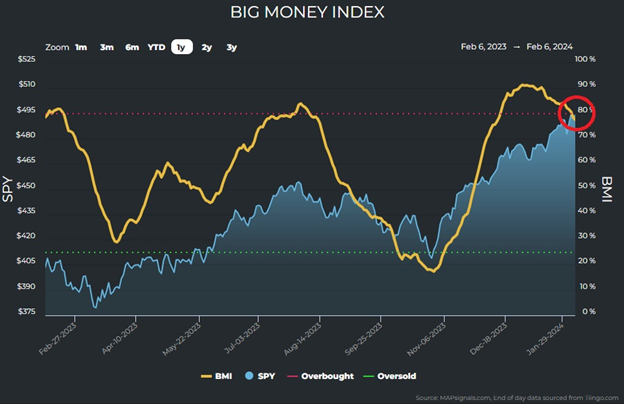Set zoom range to 1m

point(81,47)
